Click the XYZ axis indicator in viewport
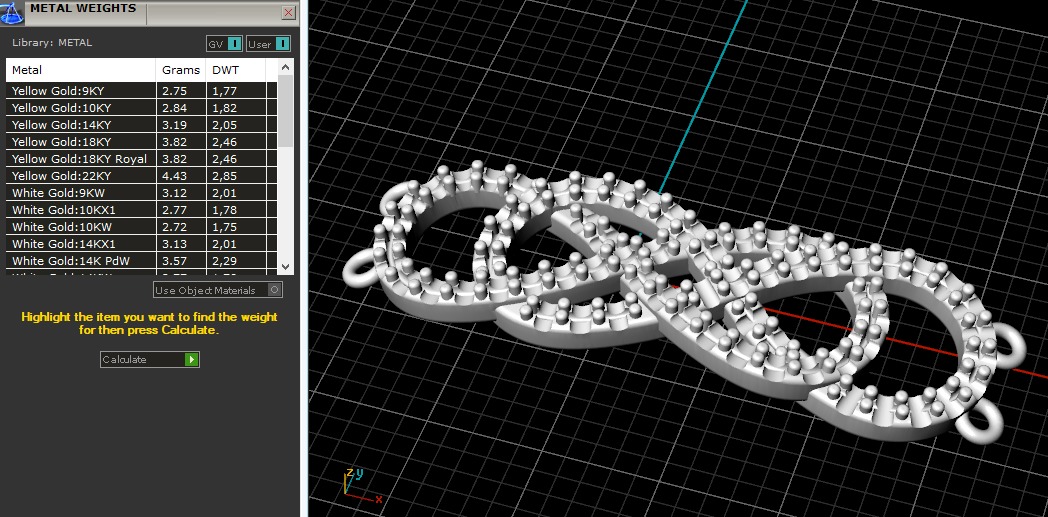 (362, 487)
